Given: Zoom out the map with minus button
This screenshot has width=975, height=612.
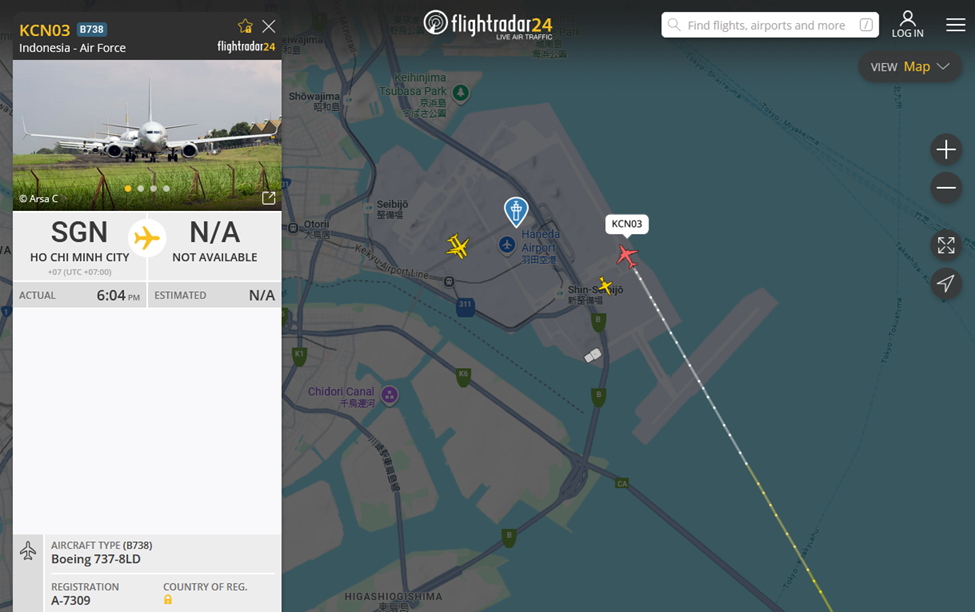Looking at the screenshot, I should [946, 188].
